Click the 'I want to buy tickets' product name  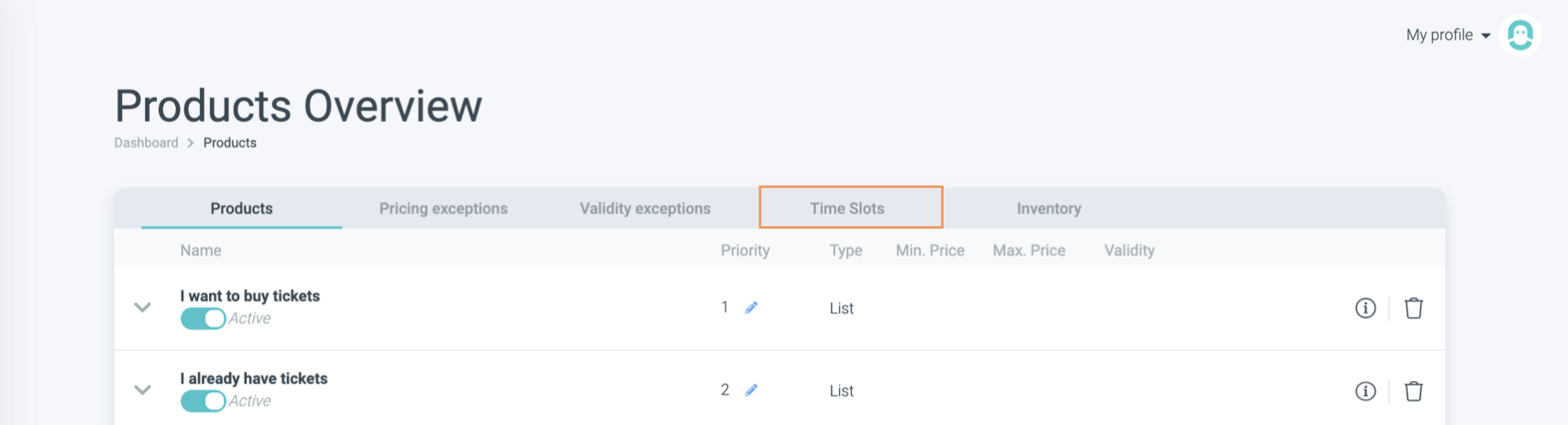pyautogui.click(x=249, y=296)
